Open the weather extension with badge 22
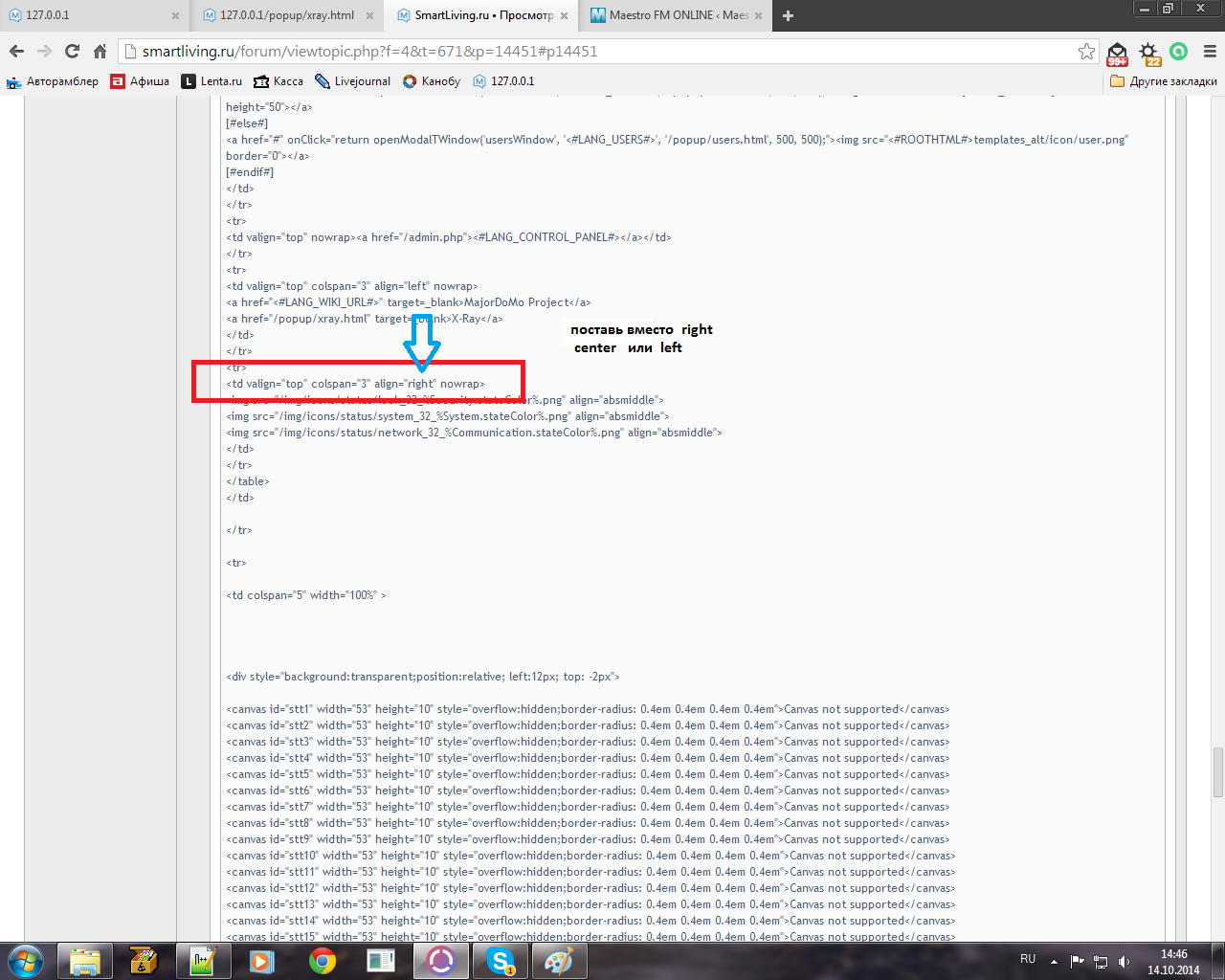Image resolution: width=1225 pixels, height=980 pixels. (x=1148, y=53)
